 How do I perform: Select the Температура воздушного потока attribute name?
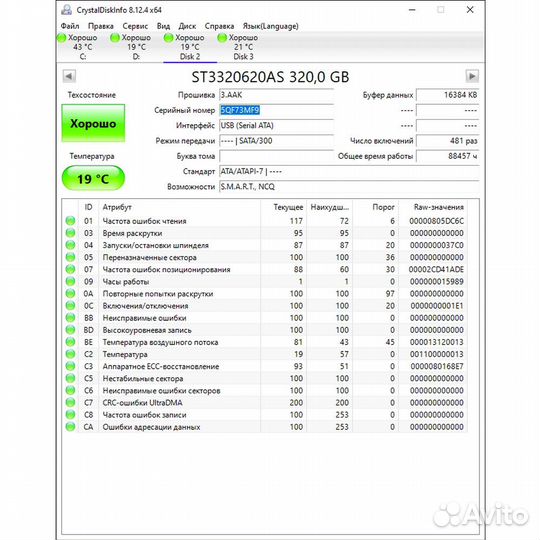point(160,342)
